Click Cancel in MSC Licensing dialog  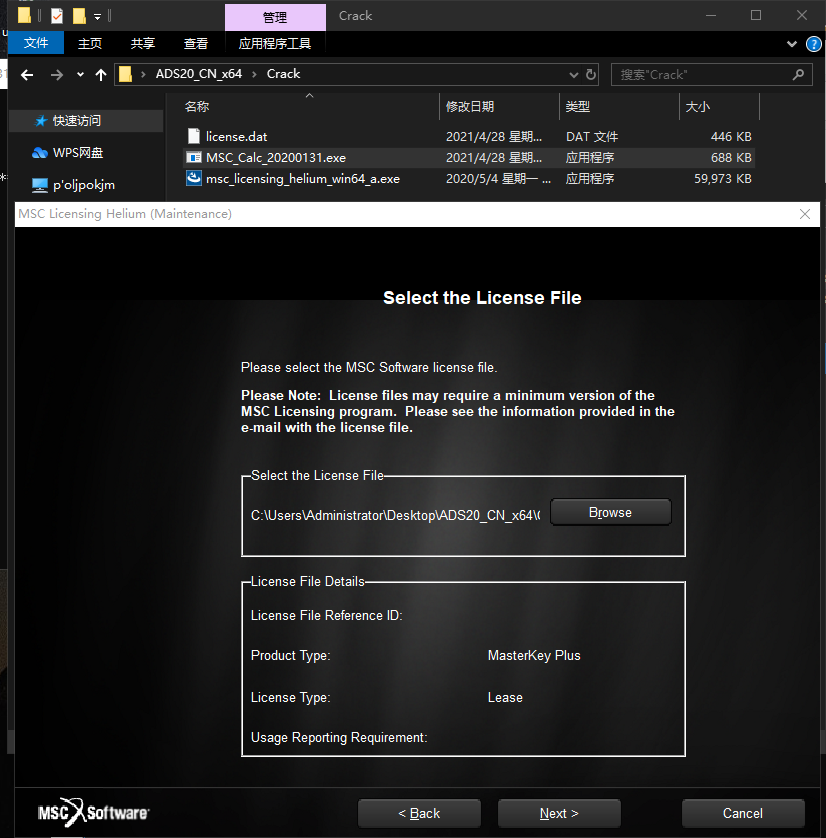pos(743,813)
